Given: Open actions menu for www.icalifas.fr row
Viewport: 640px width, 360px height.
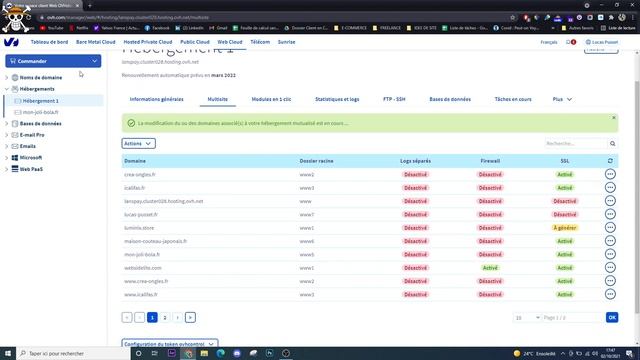Looking at the screenshot, I should pyautogui.click(x=610, y=294).
